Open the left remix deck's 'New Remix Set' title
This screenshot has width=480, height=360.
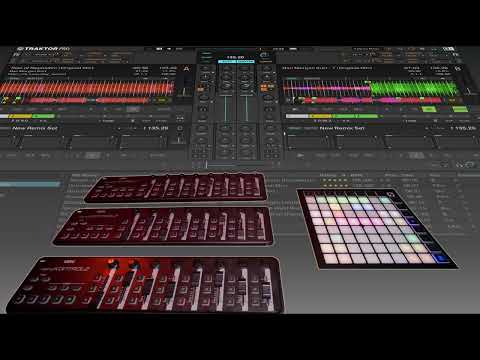click(35, 128)
